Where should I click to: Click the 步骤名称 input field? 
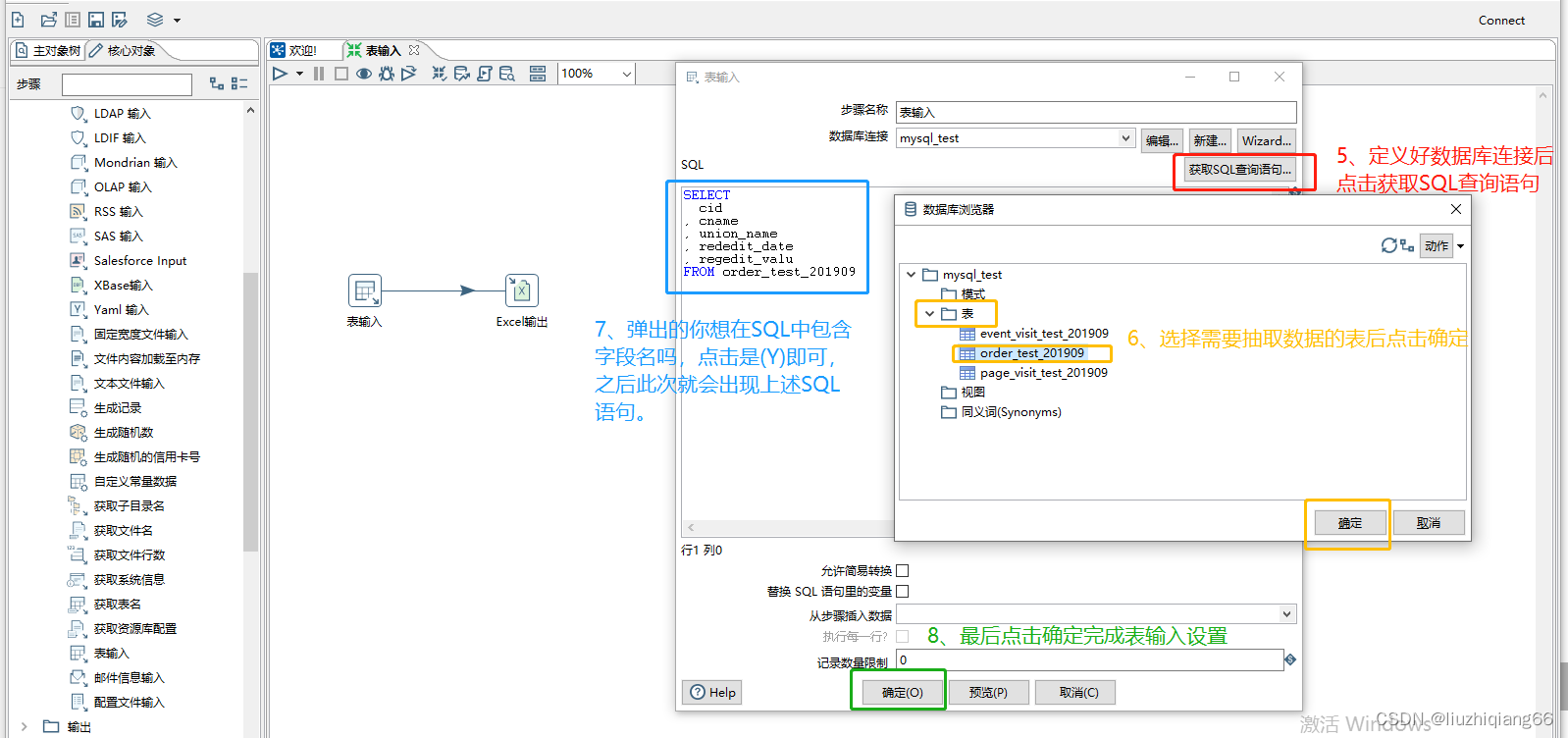pos(1096,112)
